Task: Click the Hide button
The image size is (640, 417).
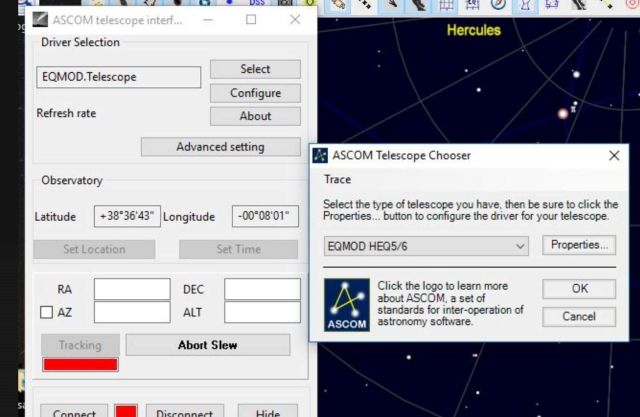Action: pos(268,411)
